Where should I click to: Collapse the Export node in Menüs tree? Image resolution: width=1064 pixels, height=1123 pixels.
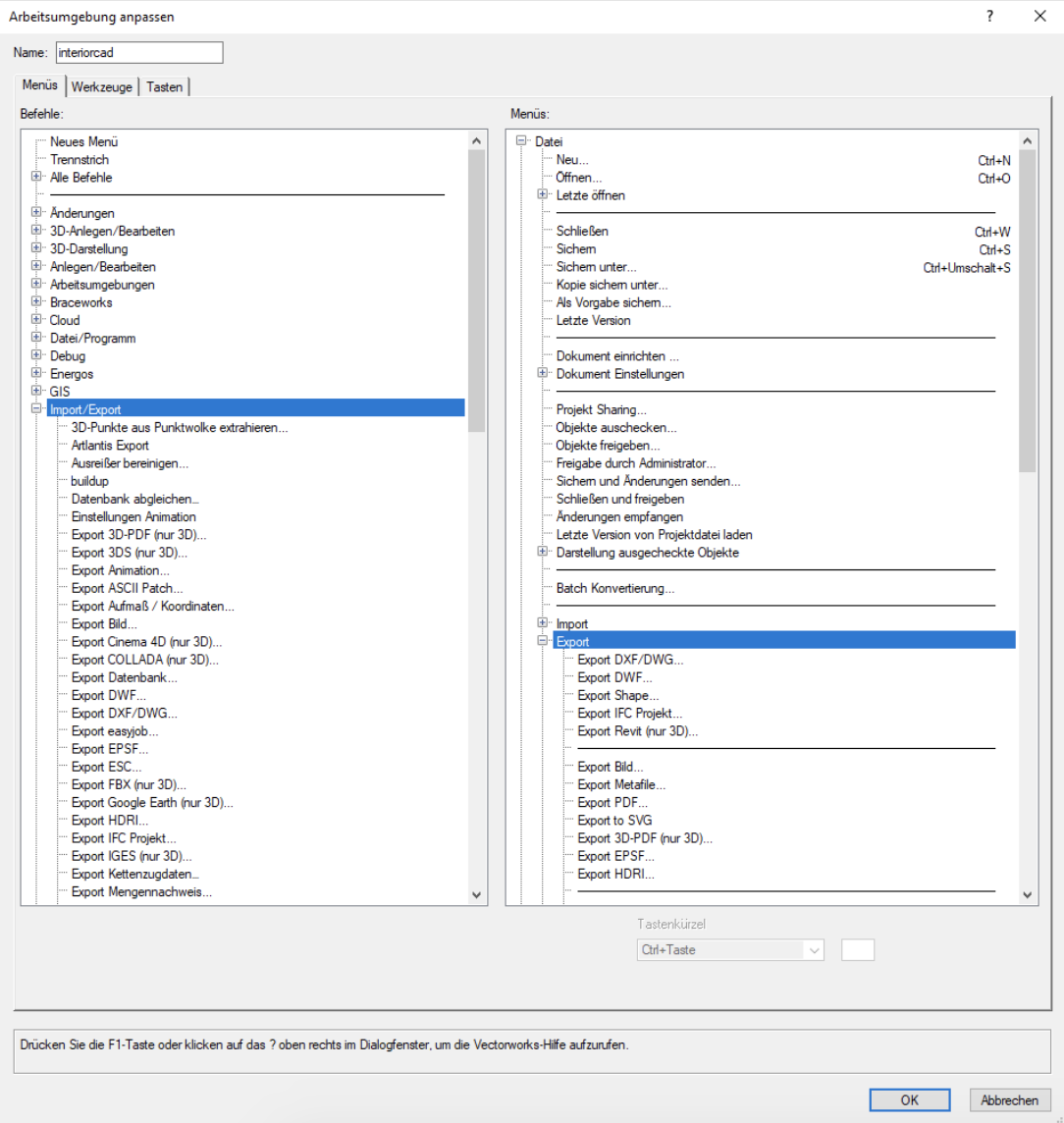542,641
